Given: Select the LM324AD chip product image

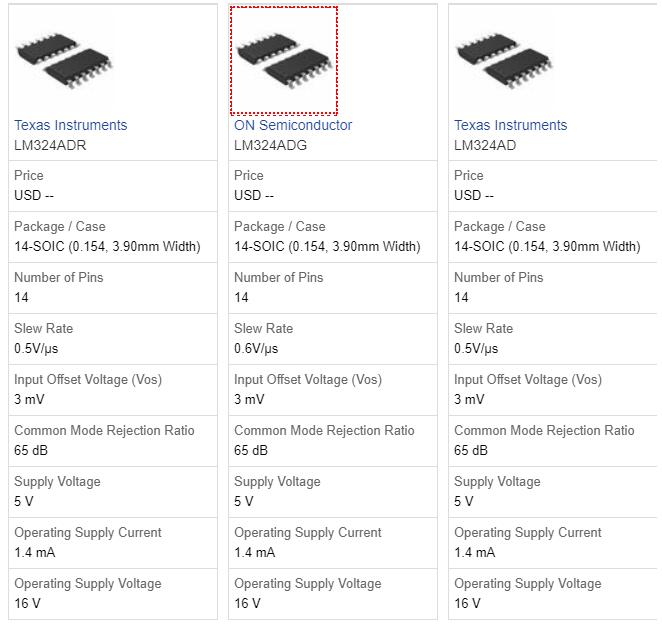Looking at the screenshot, I should [504, 60].
